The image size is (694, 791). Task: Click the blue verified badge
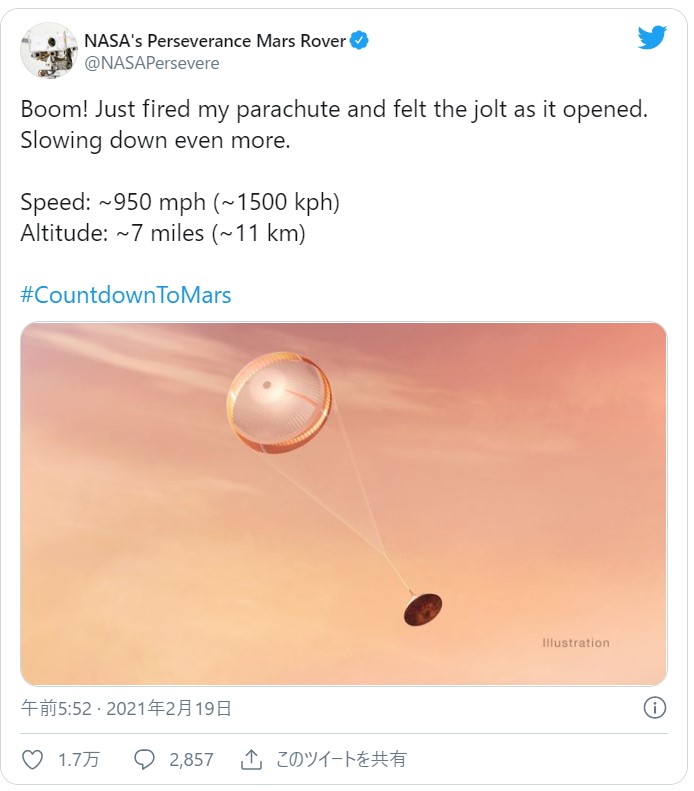360,41
